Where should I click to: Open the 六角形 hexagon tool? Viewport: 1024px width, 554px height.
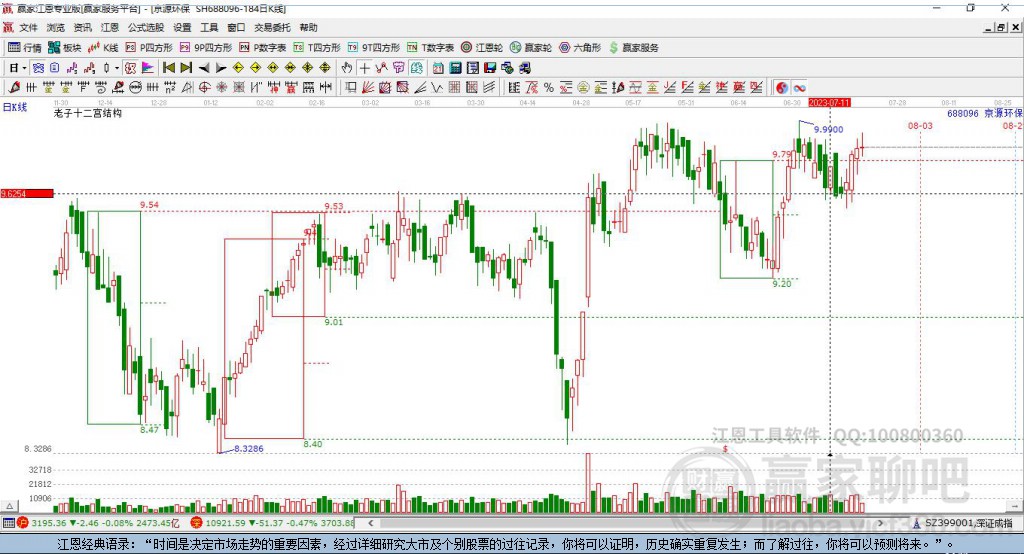click(x=580, y=48)
